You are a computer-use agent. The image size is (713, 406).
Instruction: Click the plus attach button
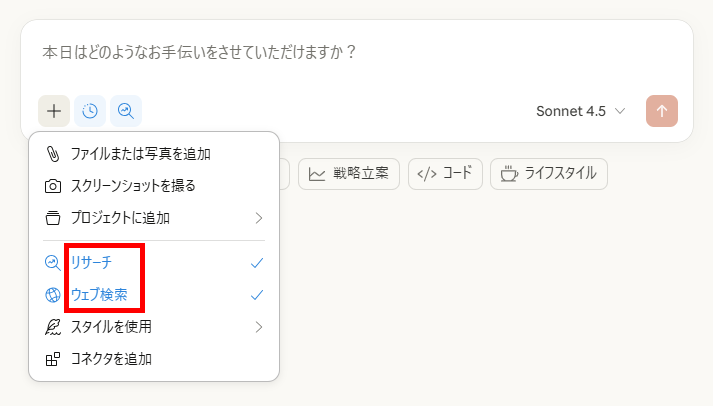54,111
